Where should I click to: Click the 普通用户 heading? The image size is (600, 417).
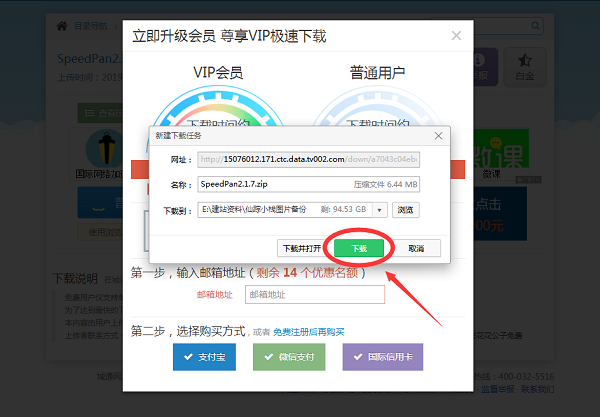click(x=377, y=72)
